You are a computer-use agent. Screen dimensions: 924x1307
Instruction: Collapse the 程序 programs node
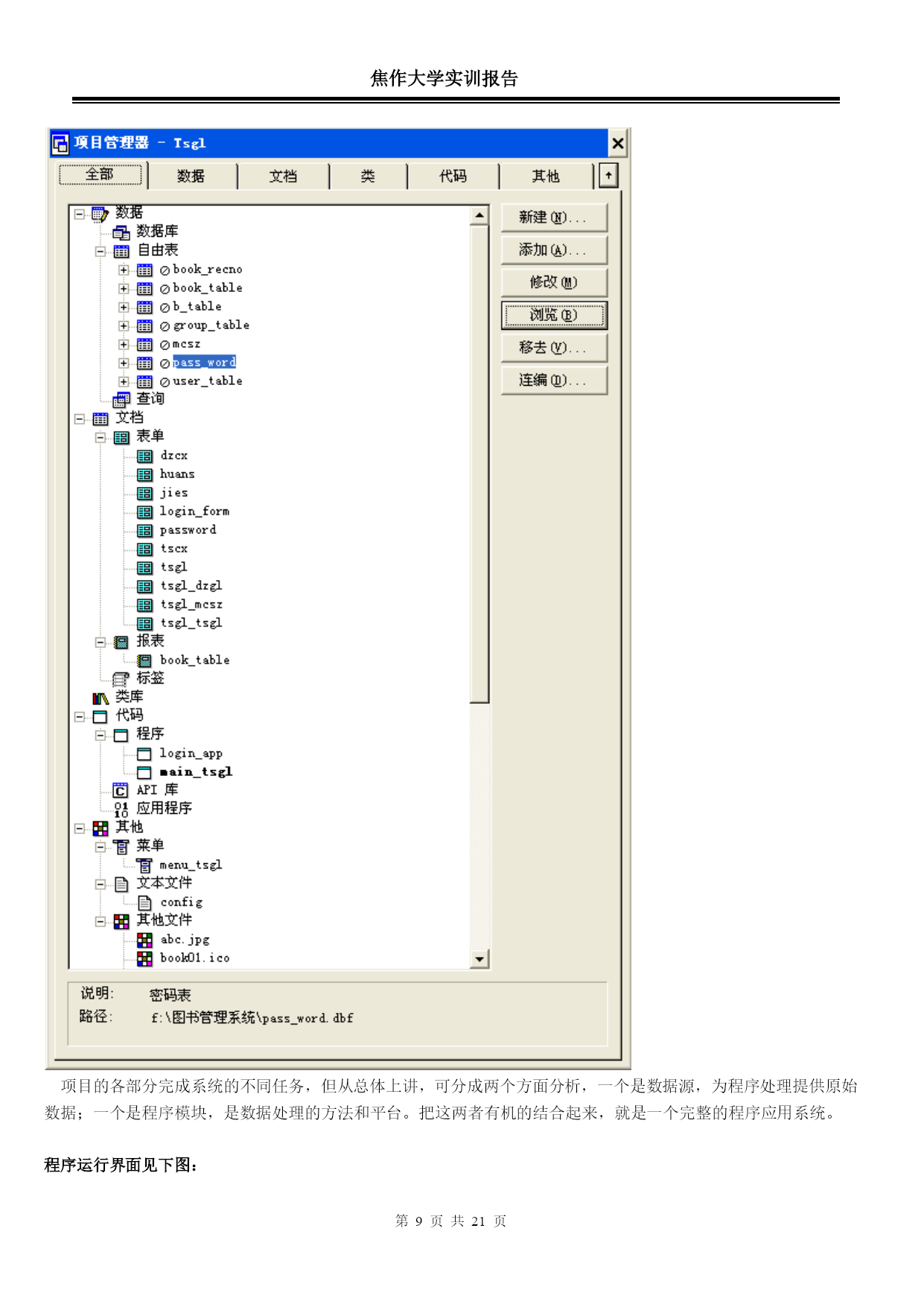101,736
